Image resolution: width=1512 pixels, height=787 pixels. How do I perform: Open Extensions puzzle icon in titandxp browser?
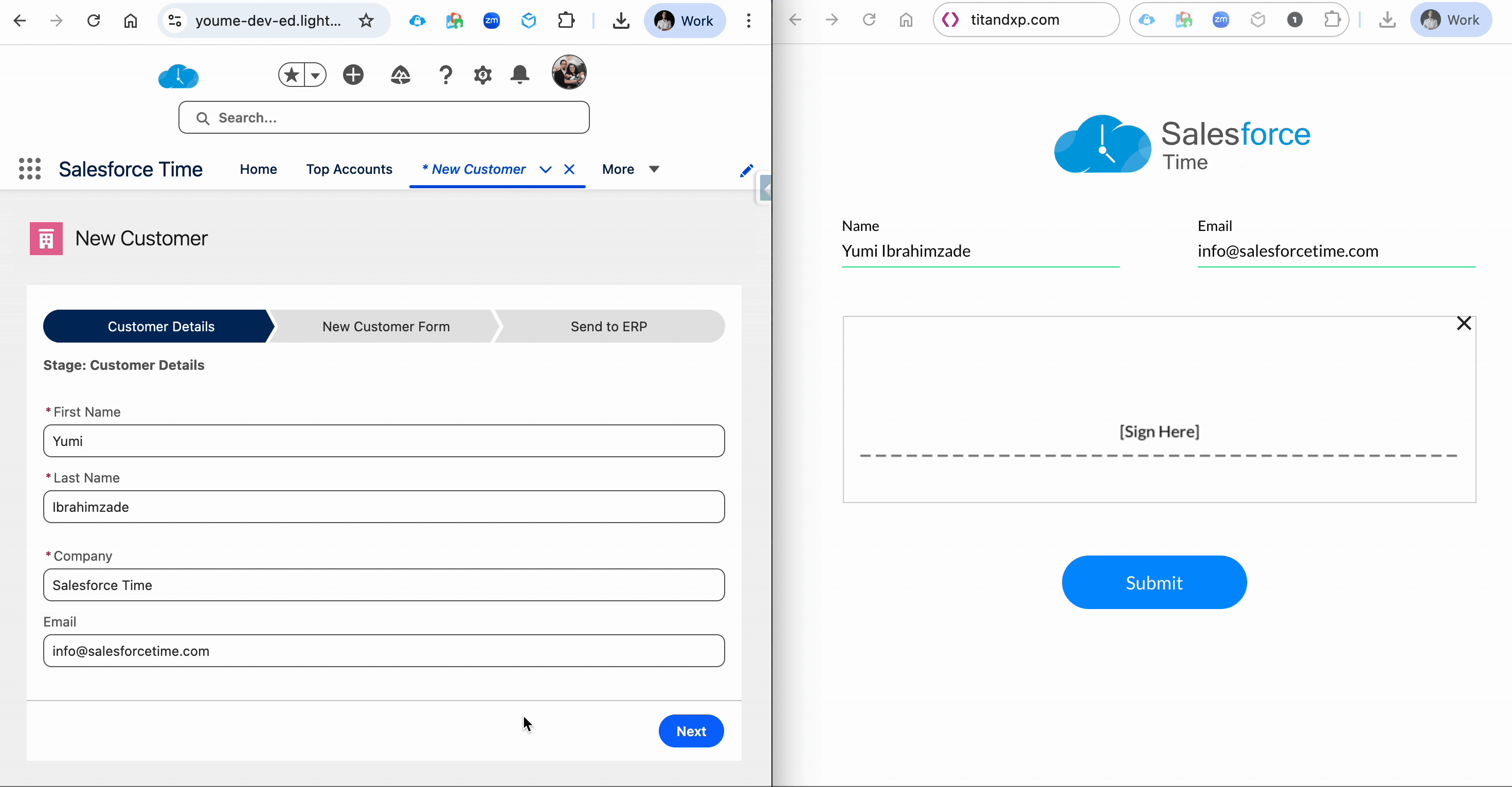pyautogui.click(x=1333, y=20)
